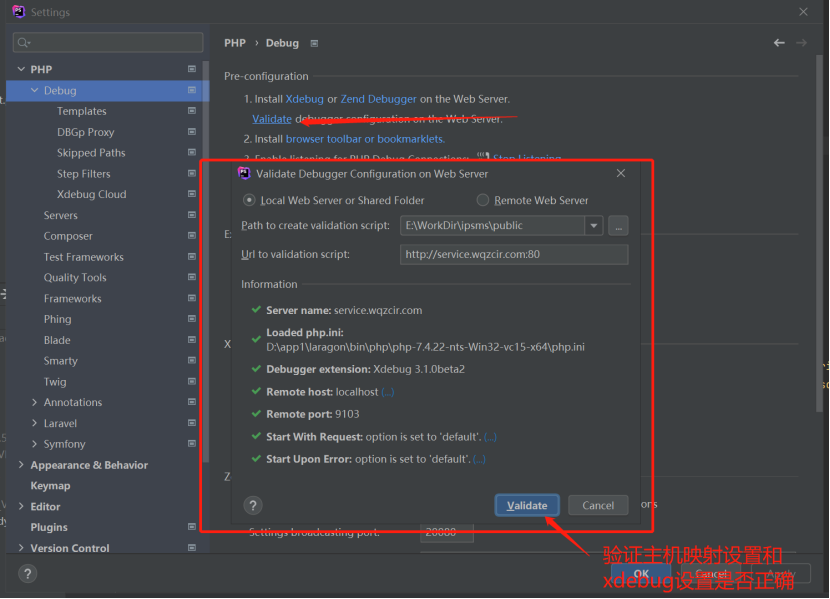The width and height of the screenshot is (830, 599).
Task: Open browser toolbar or bookmarklets link
Action: coord(365,139)
